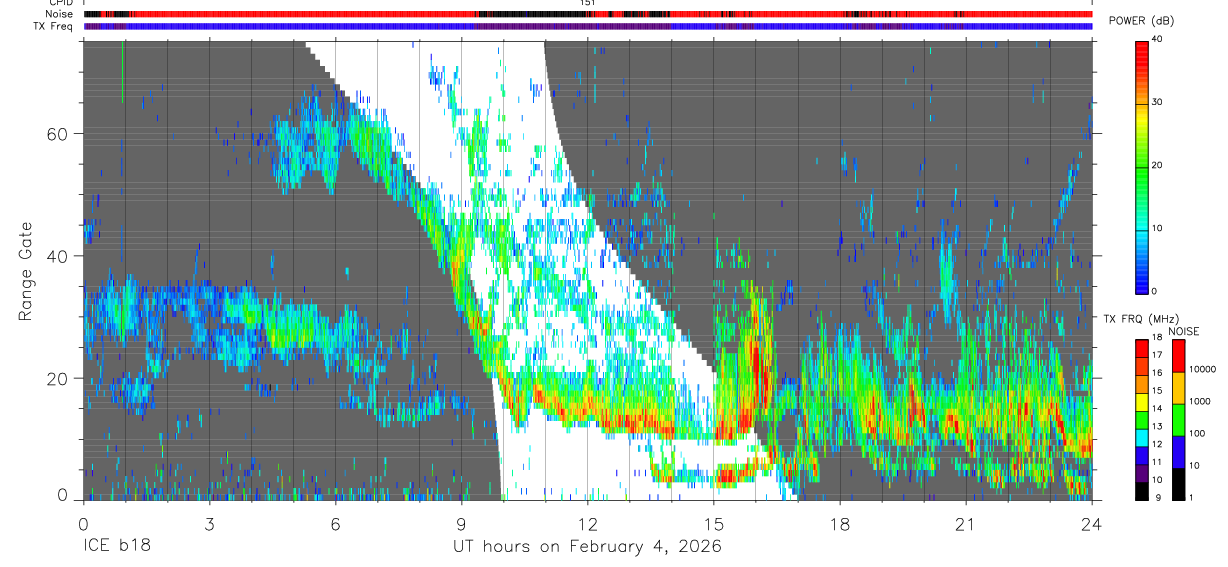The width and height of the screenshot is (1228, 567).
Task: Click the '9' tick label on the UT hours axis
Action: [x=461, y=524]
